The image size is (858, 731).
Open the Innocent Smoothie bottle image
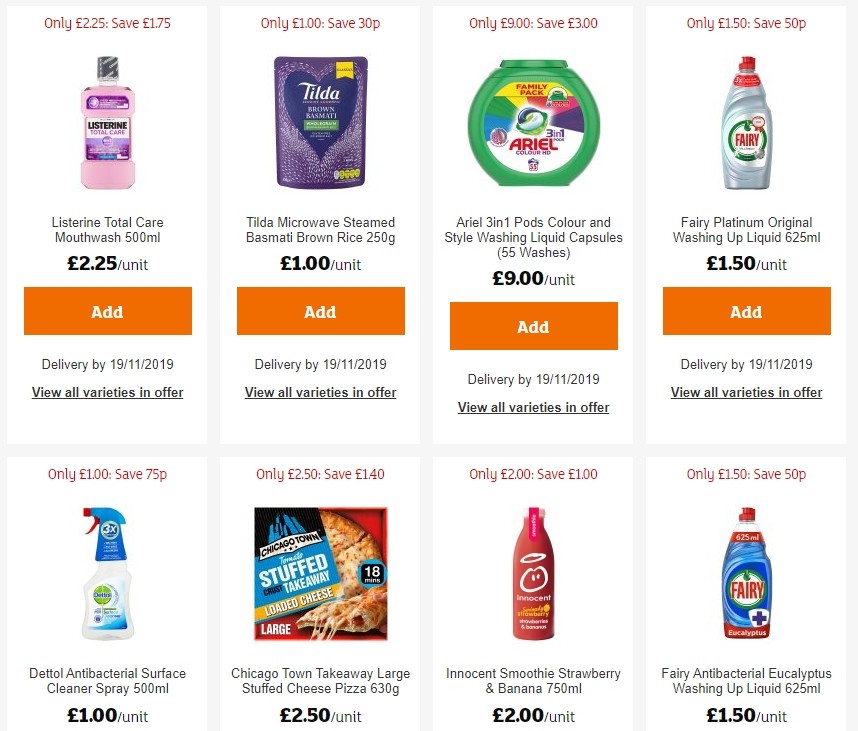533,573
